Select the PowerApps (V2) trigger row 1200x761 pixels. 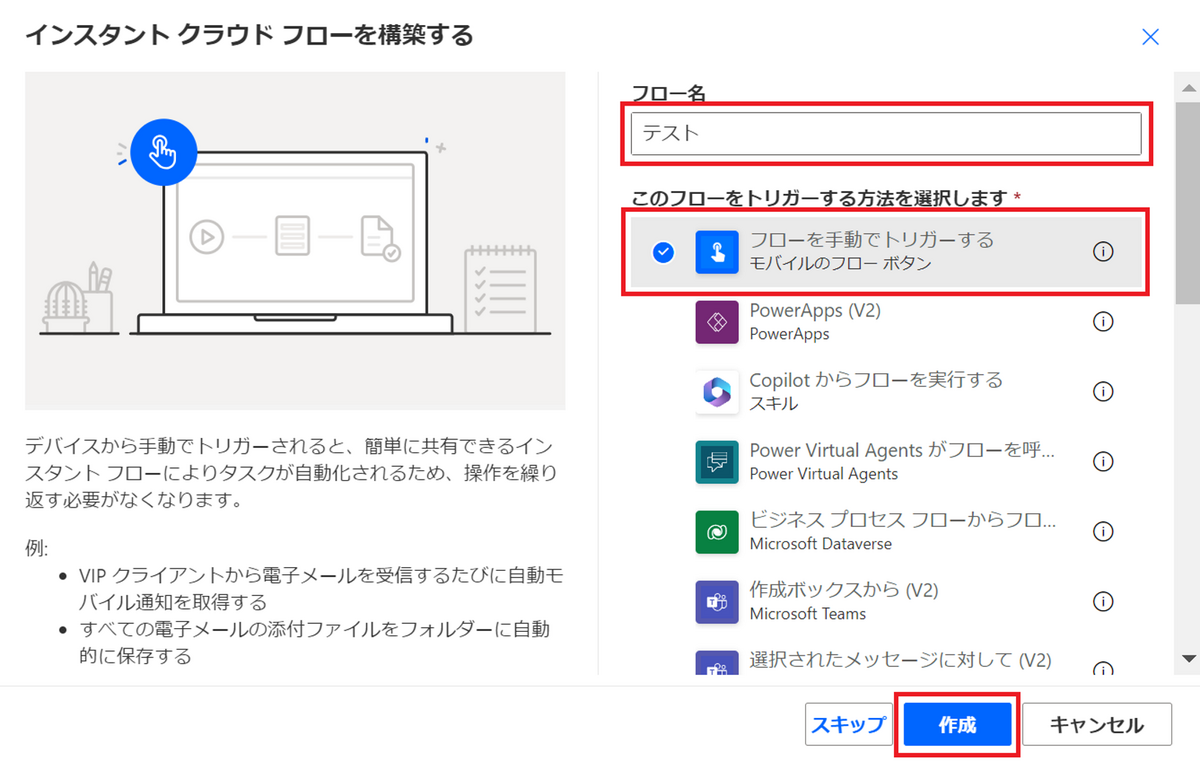coord(886,322)
